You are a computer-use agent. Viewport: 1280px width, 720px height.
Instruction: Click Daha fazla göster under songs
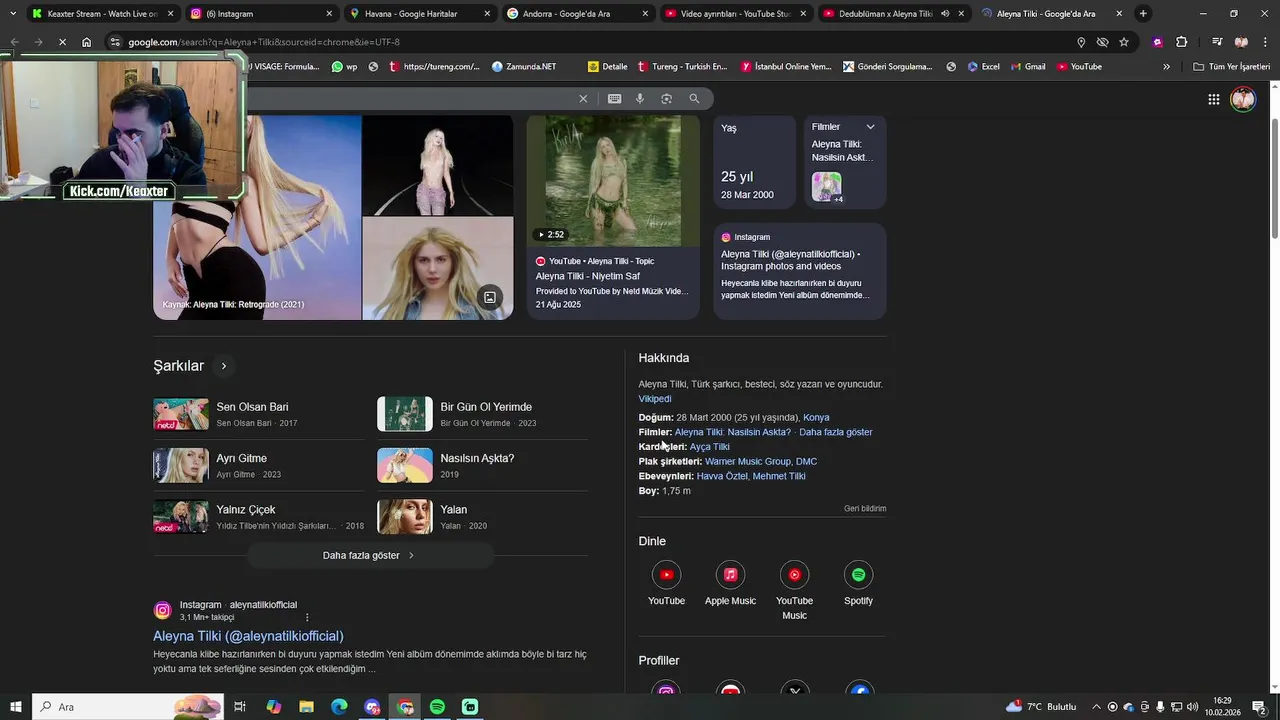[x=369, y=555]
